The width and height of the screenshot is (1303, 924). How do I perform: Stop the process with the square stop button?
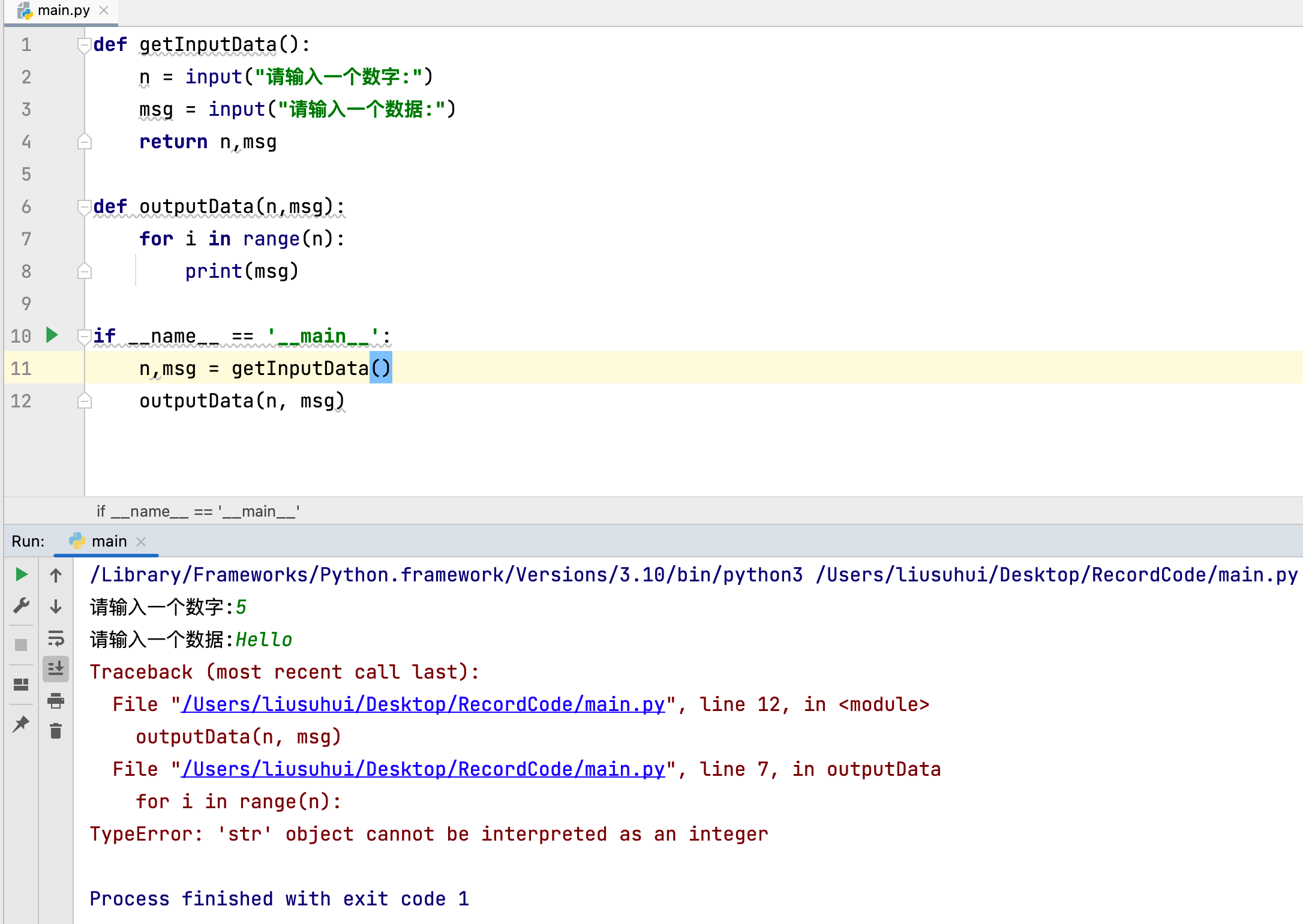(x=21, y=645)
